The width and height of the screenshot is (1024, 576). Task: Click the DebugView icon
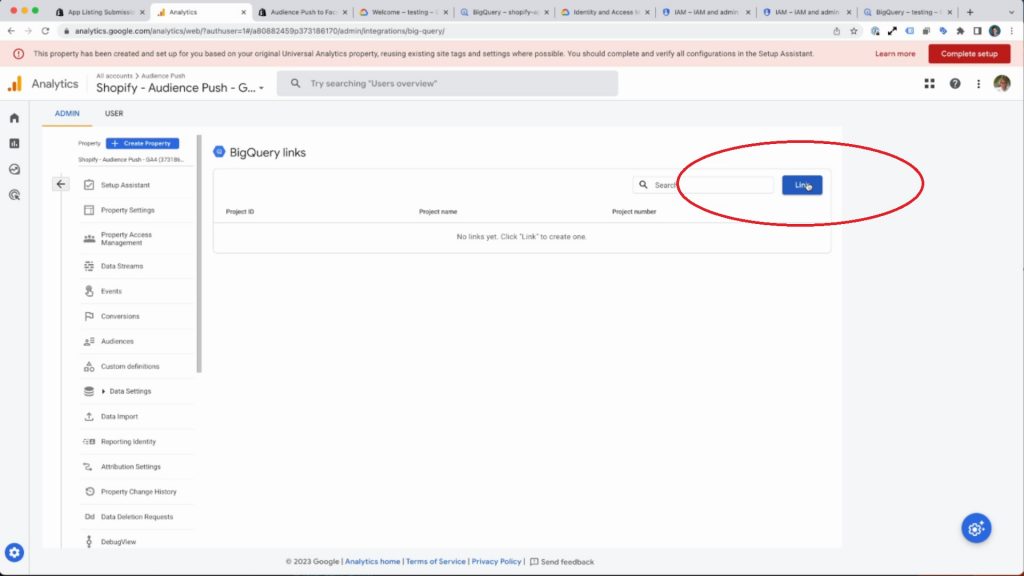coord(89,541)
